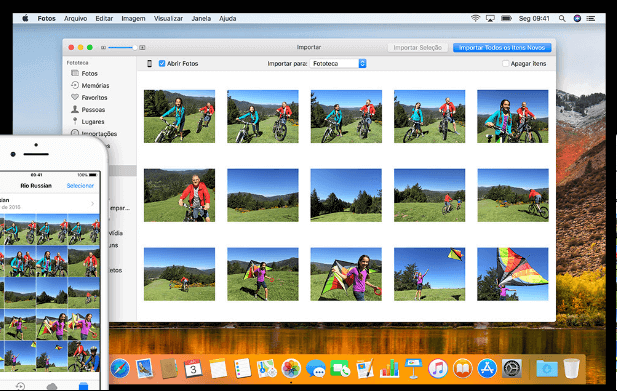The height and width of the screenshot is (391, 617).
Task: Click the Wi-Fi status icon
Action: (475, 18)
